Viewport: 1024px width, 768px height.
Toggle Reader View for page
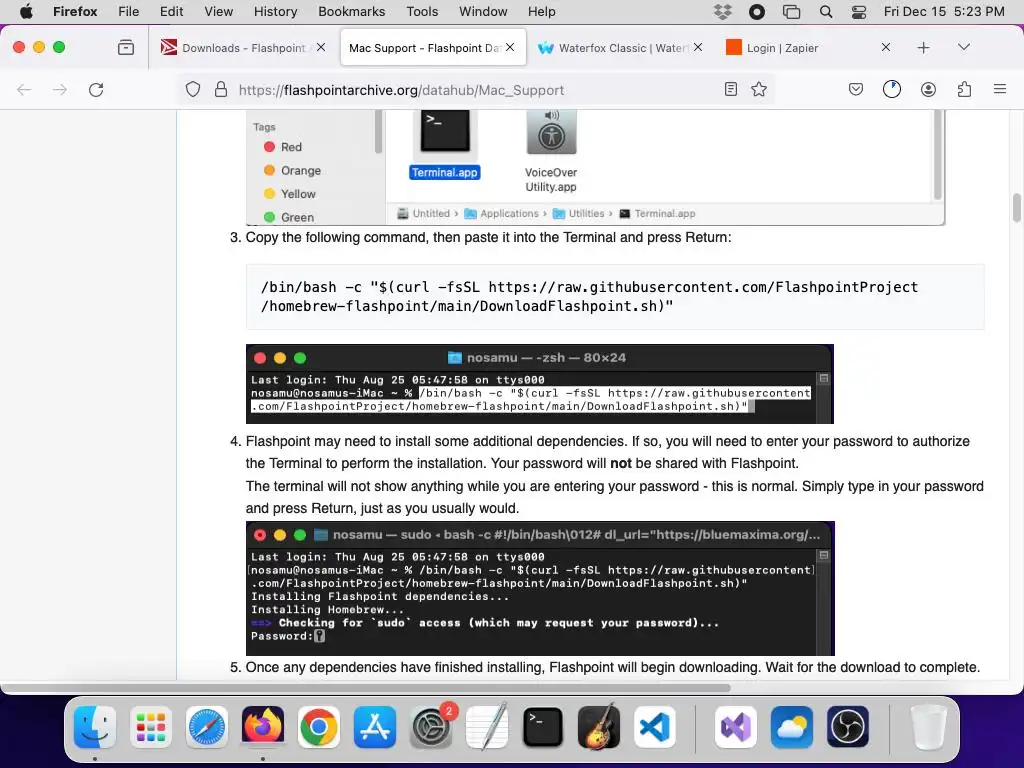click(x=731, y=89)
